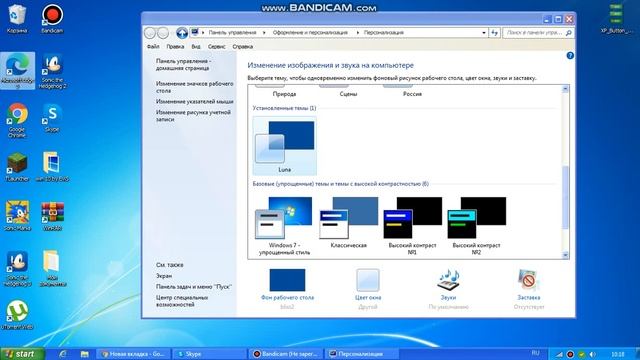The width and height of the screenshot is (640, 360).
Task: Open the Сервис menu
Action: (216, 47)
